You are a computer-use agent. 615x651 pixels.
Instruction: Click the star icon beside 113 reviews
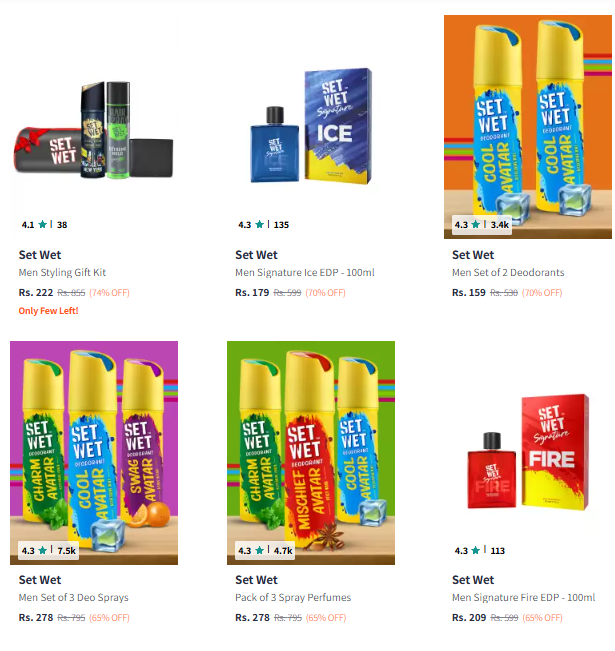(476, 551)
